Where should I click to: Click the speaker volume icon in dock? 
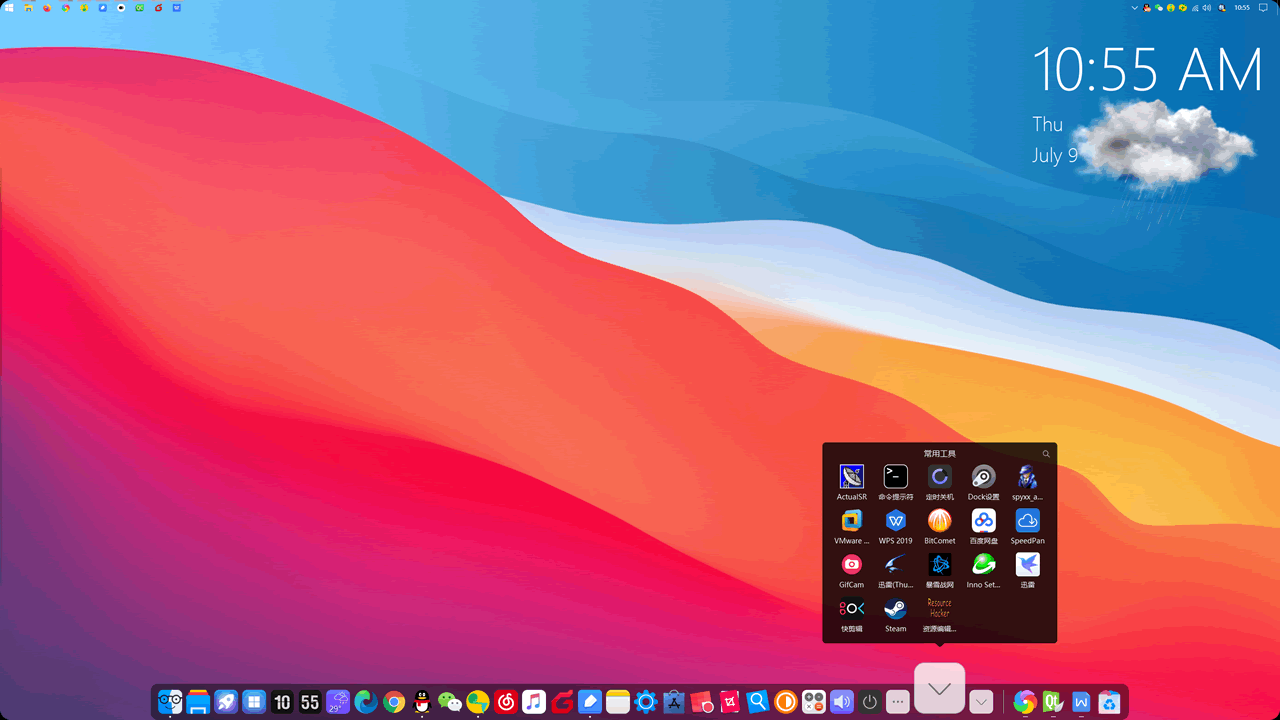coord(841,702)
